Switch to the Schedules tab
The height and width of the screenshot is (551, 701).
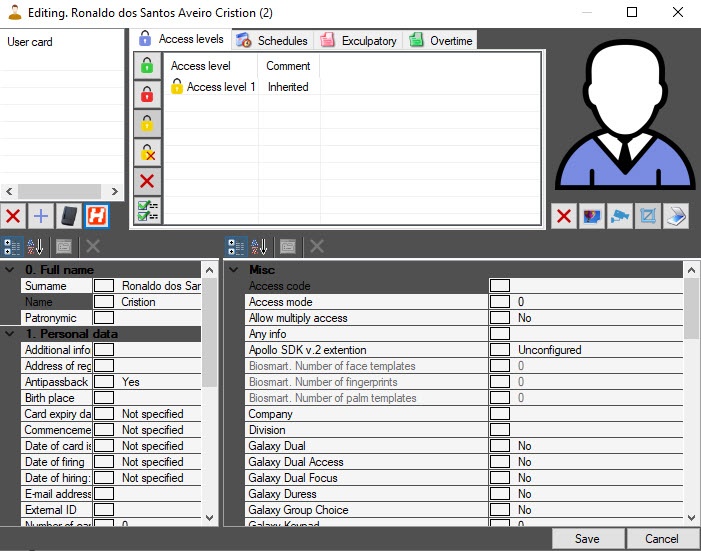coord(272,40)
